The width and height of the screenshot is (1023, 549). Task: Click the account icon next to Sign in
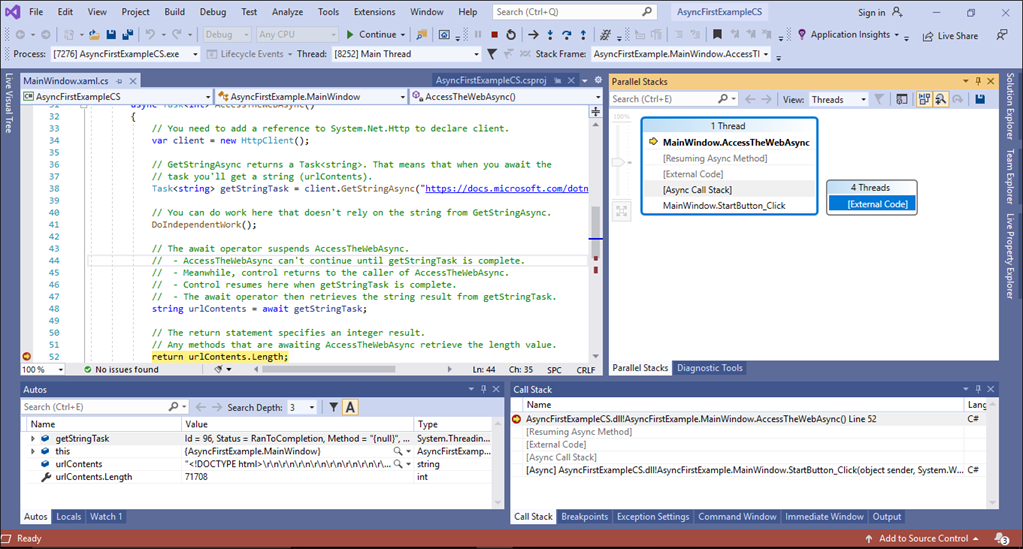(898, 12)
